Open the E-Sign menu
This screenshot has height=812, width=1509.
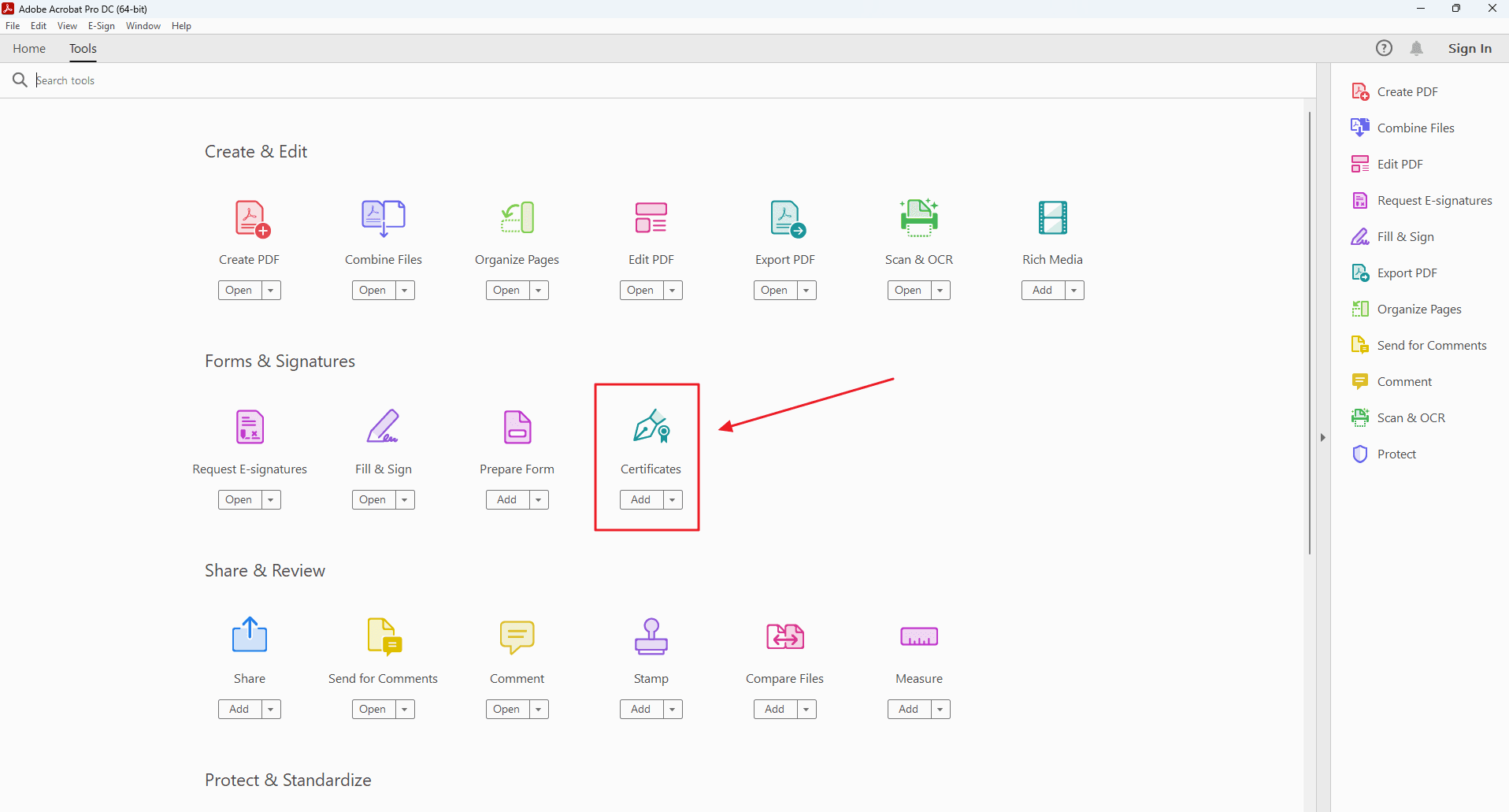pyautogui.click(x=102, y=26)
